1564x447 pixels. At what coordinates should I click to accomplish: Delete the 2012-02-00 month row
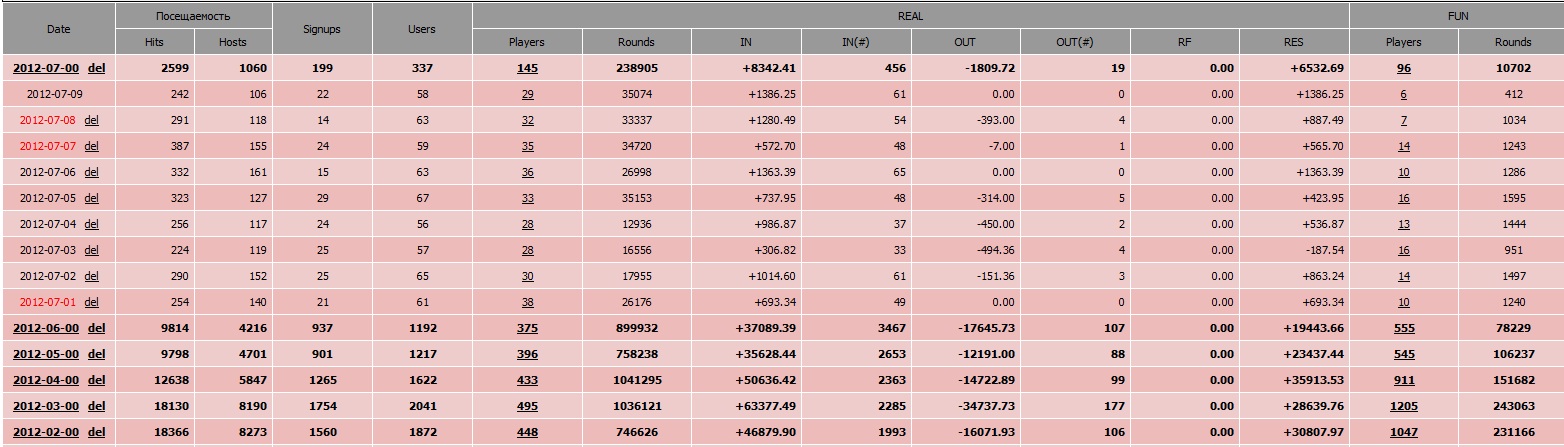point(96,432)
